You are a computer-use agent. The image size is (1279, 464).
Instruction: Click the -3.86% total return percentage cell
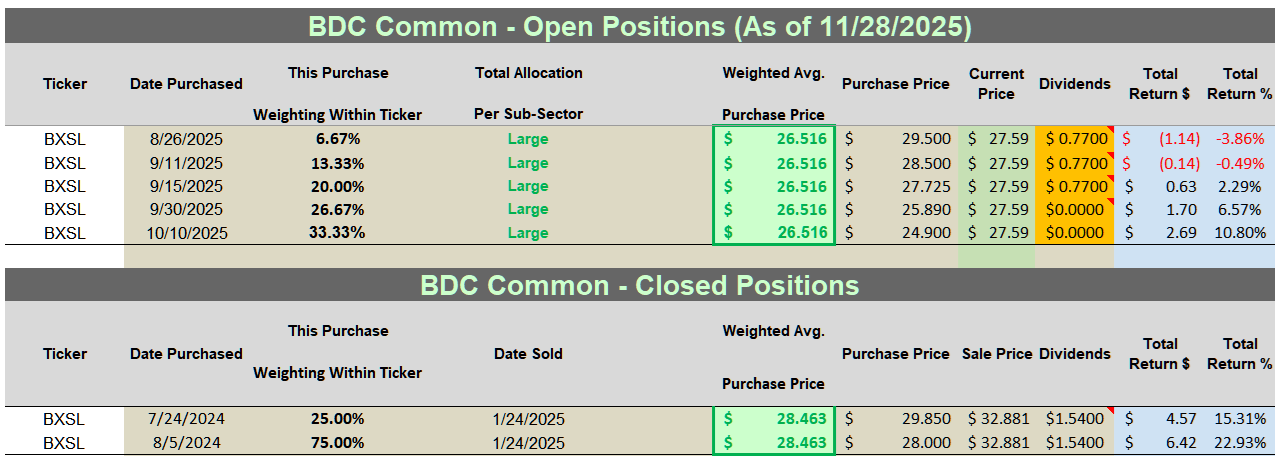point(1240,139)
